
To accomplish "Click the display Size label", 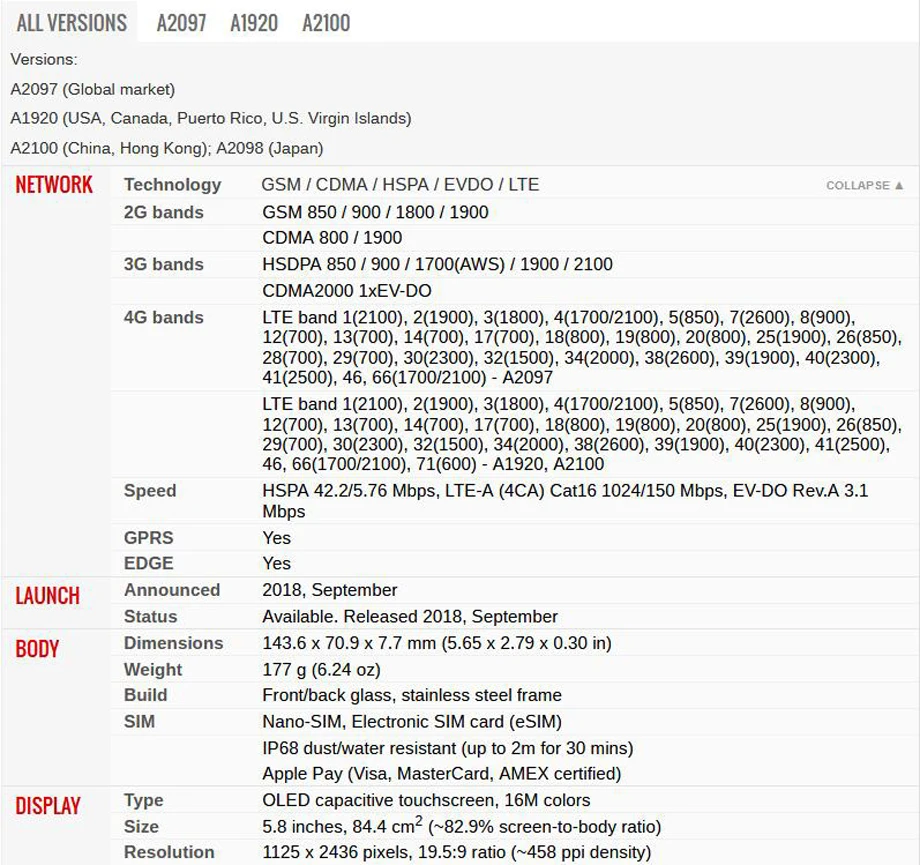I will pyautogui.click(x=141, y=826).
